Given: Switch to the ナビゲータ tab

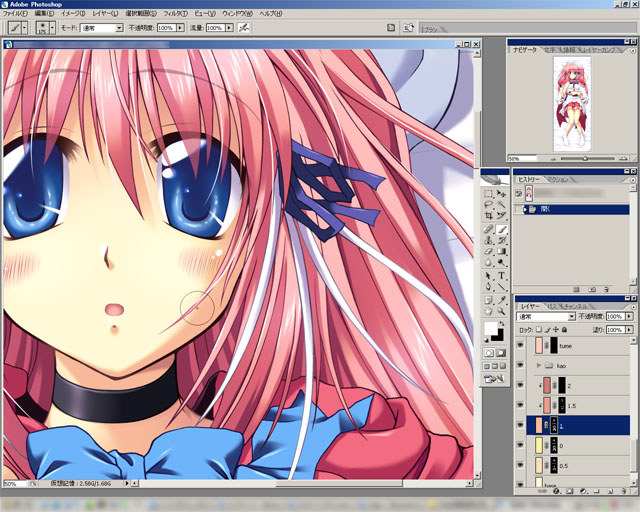Looking at the screenshot, I should [x=525, y=50].
